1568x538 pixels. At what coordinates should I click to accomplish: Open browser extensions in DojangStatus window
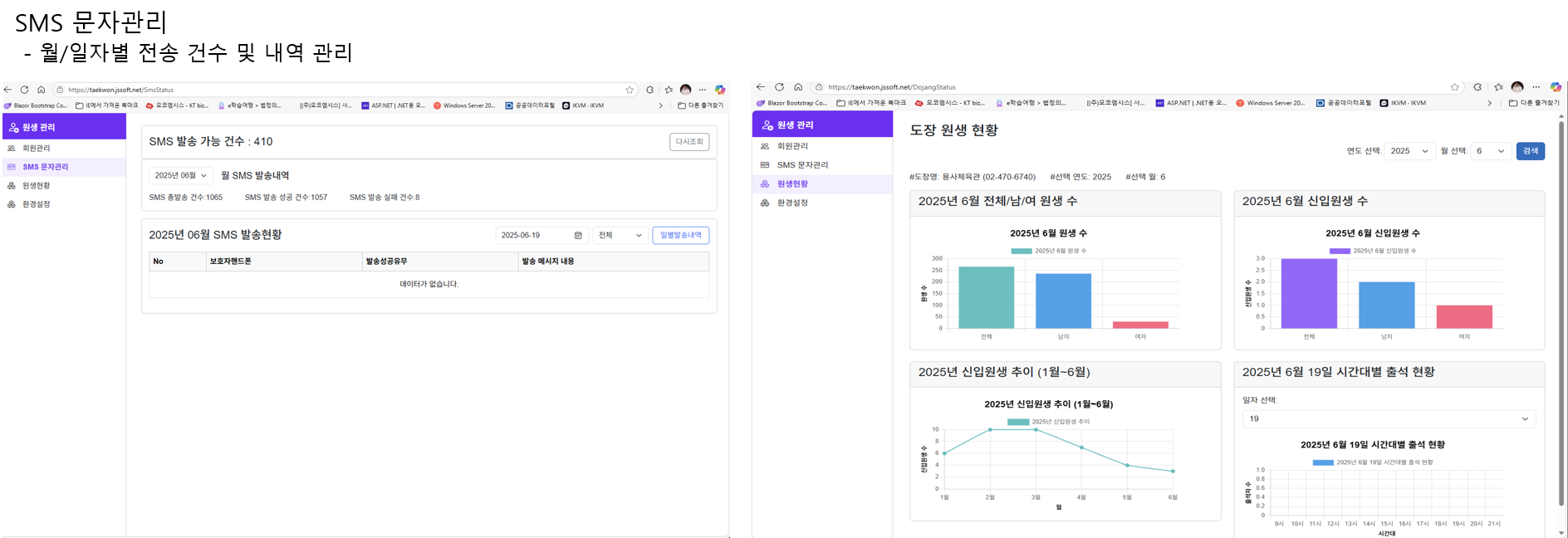click(x=1477, y=86)
